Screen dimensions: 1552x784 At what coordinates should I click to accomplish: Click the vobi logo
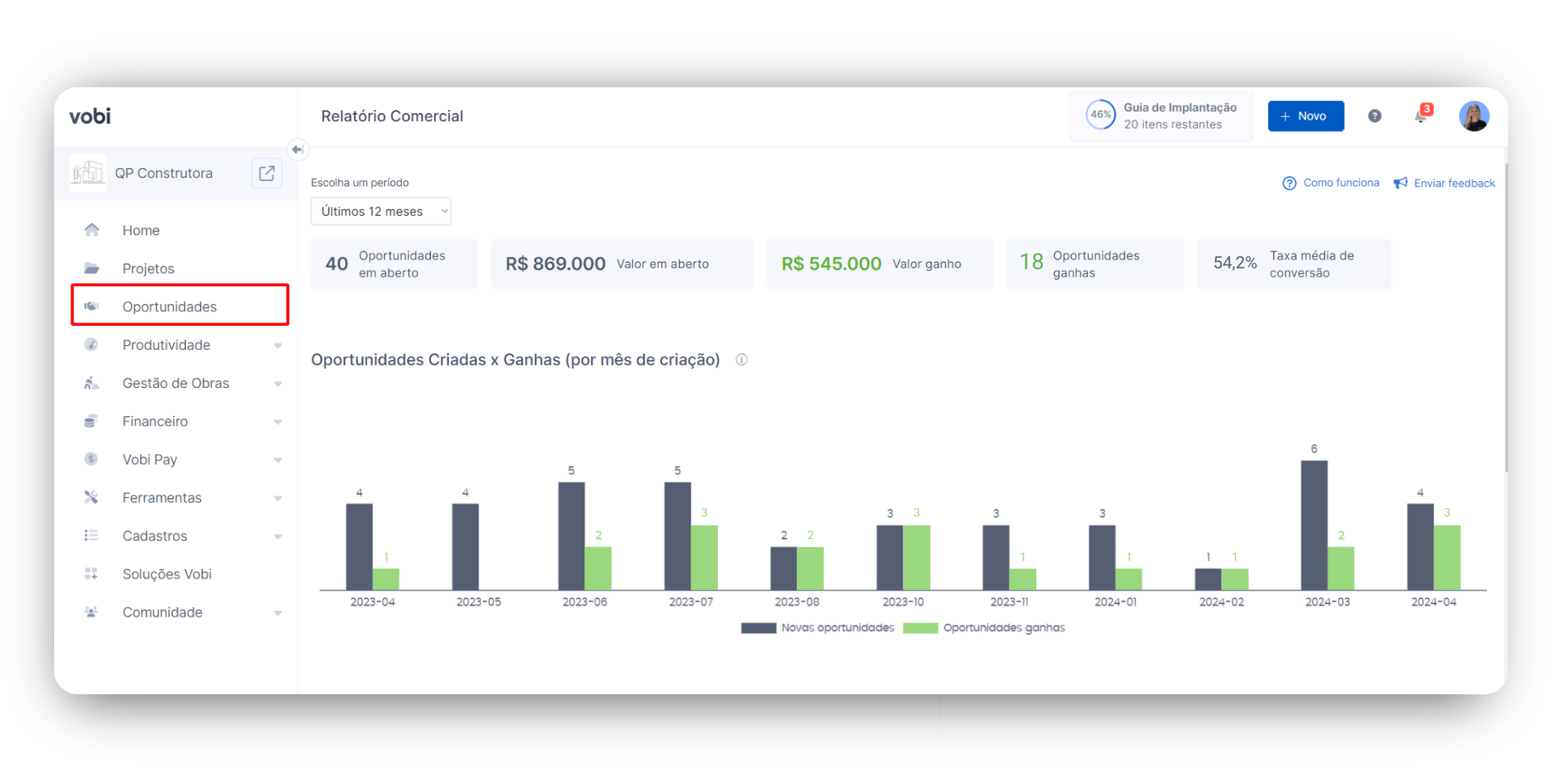90,116
